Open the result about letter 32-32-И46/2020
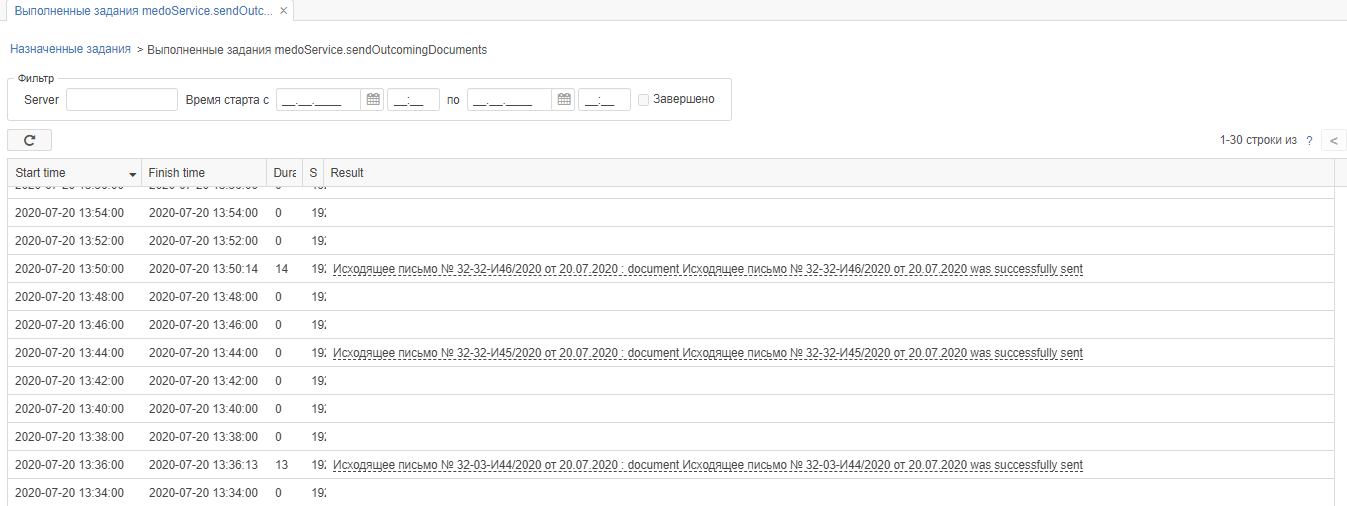The width and height of the screenshot is (1347, 506). pos(708,269)
